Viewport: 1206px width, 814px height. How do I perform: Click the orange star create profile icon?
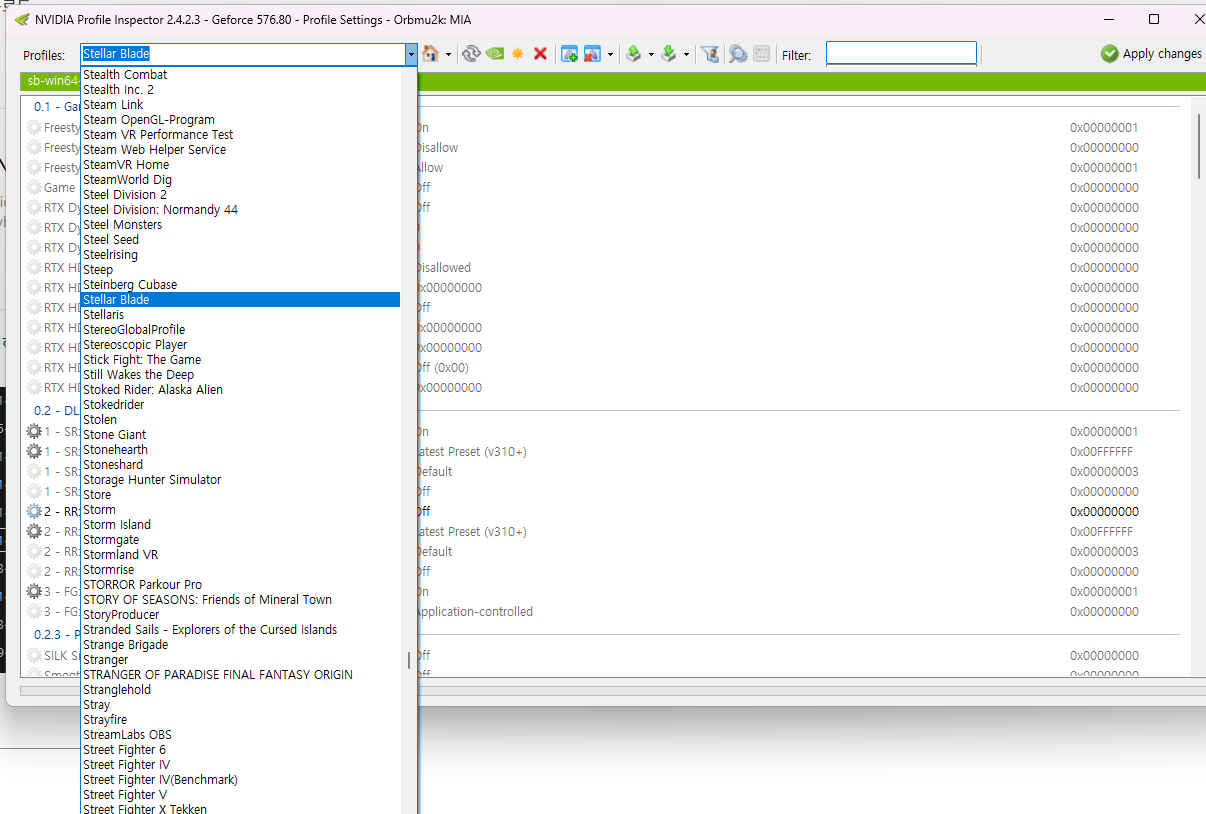tap(517, 54)
